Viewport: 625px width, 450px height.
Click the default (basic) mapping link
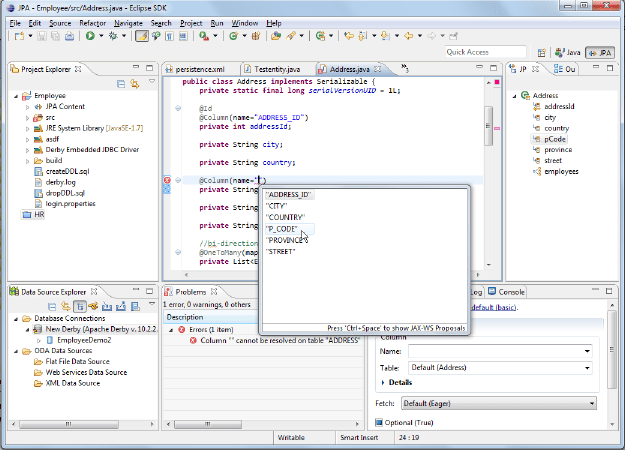point(494,307)
